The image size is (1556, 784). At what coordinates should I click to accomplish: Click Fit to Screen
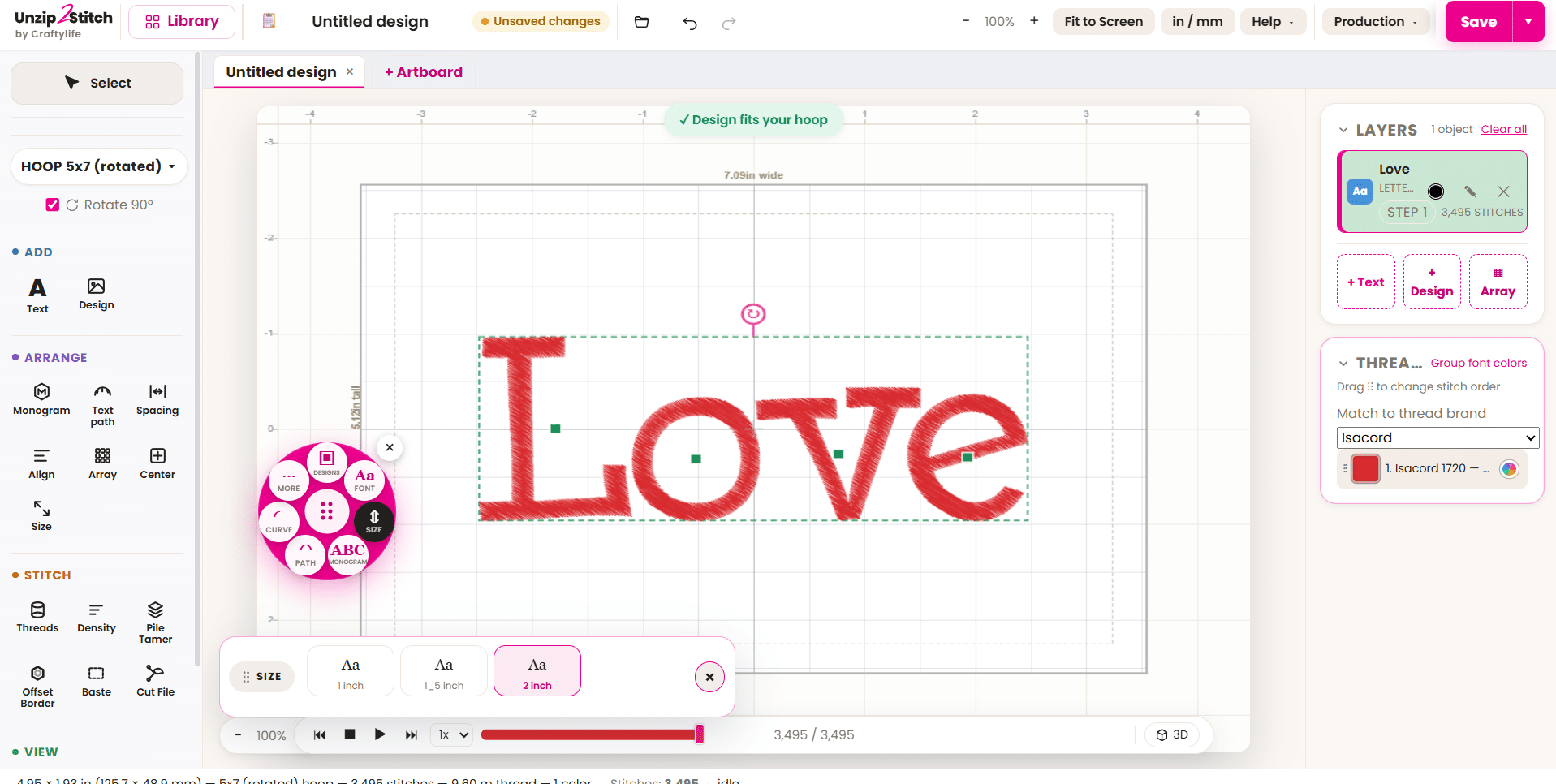coord(1103,21)
